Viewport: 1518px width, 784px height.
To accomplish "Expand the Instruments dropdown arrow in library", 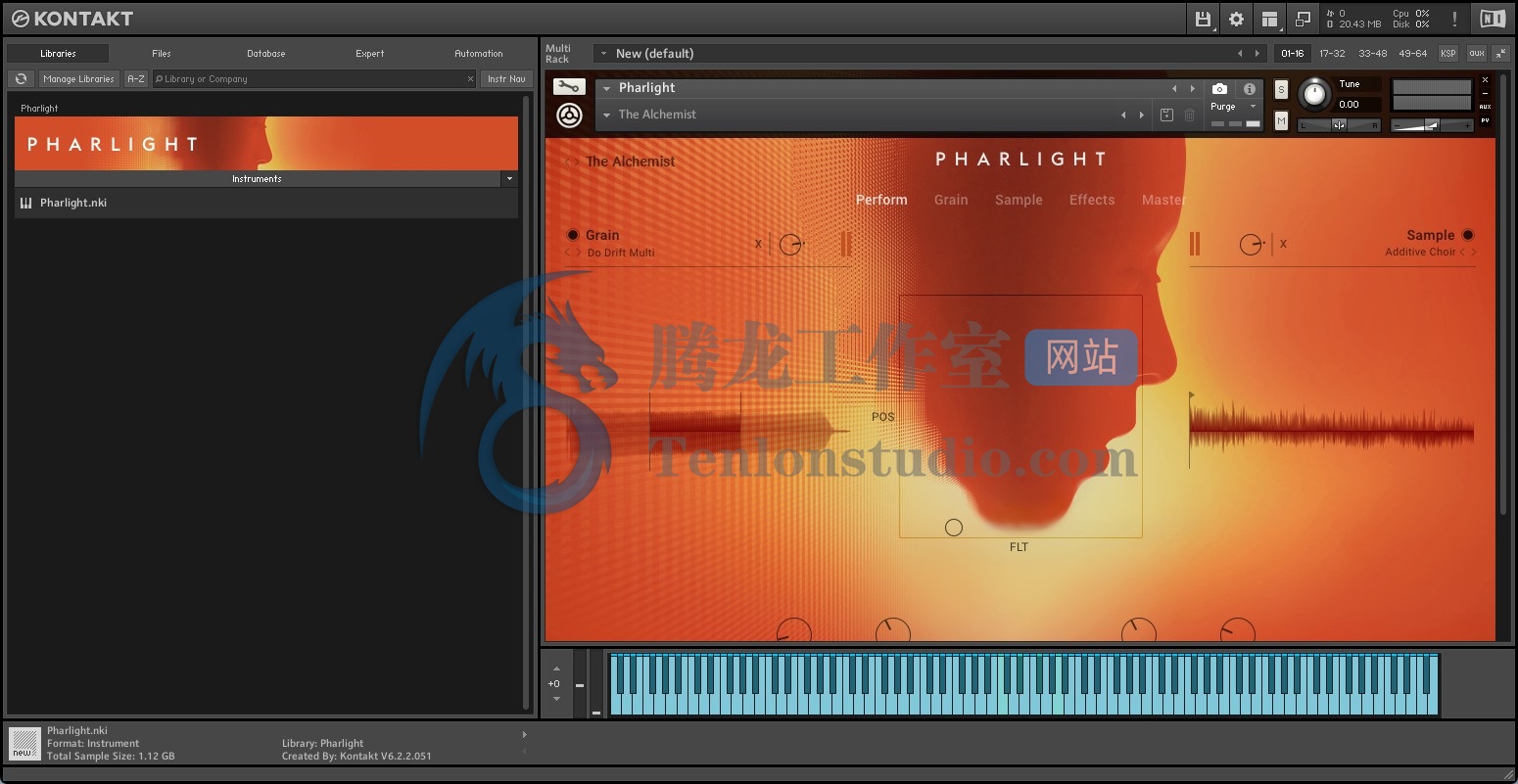I will click(x=509, y=179).
